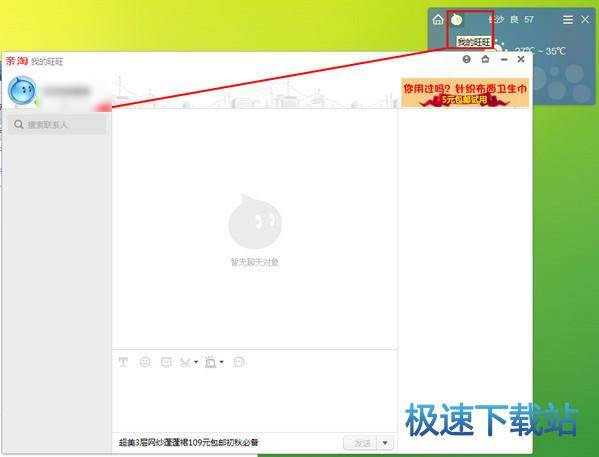This screenshot has width=599, height=457.
Task: Click the 亲淘 logo in title bar
Action: click(17, 61)
